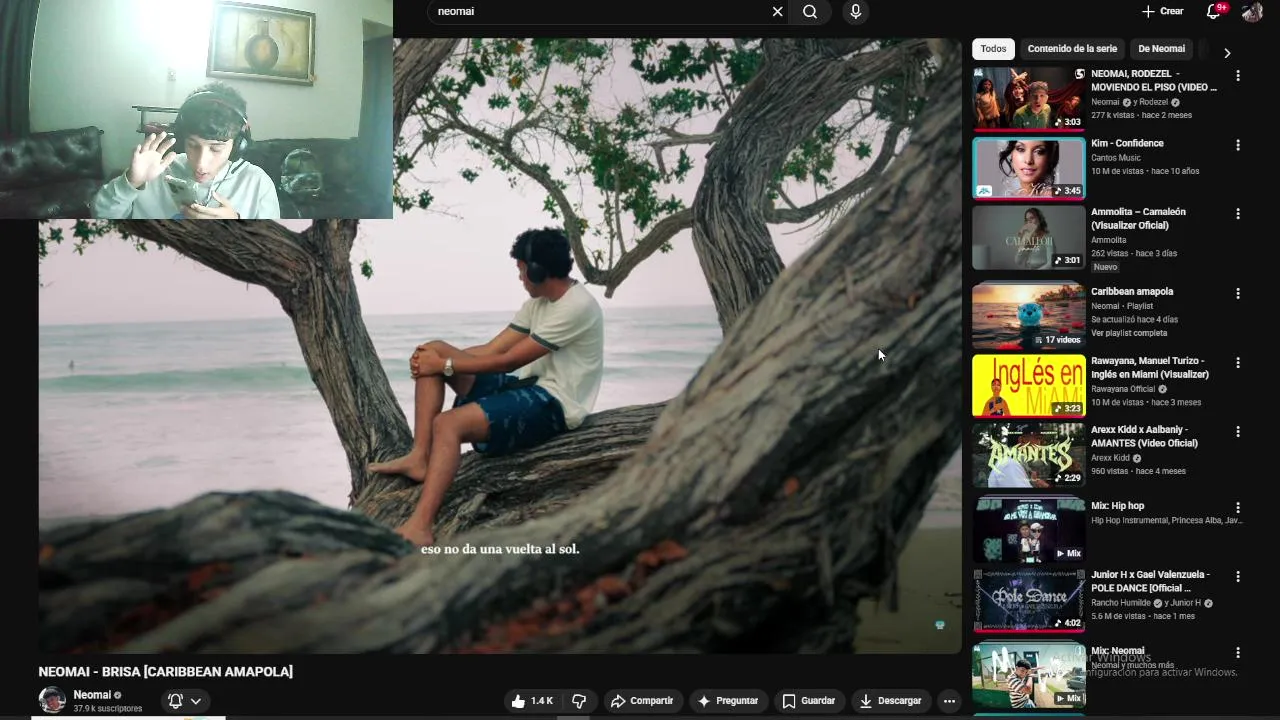Like the video with thumbs-up 1.4 K
This screenshot has height=720, width=1280.
click(x=532, y=701)
